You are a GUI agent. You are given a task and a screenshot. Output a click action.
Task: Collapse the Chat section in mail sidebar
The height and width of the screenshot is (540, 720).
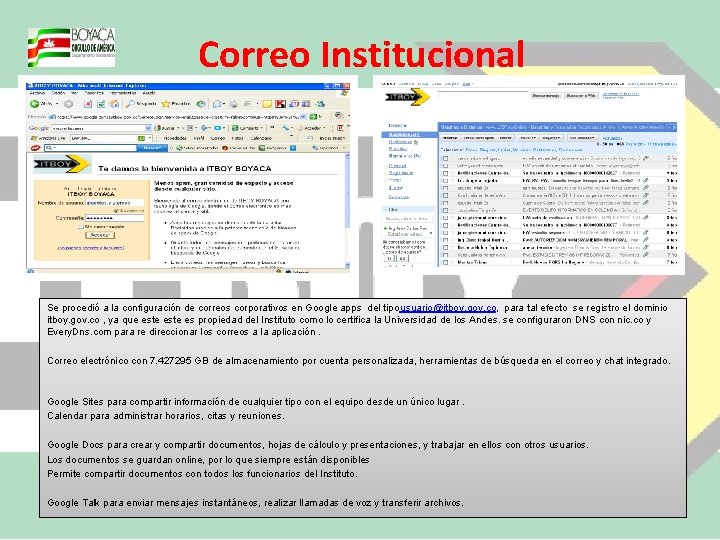click(385, 210)
